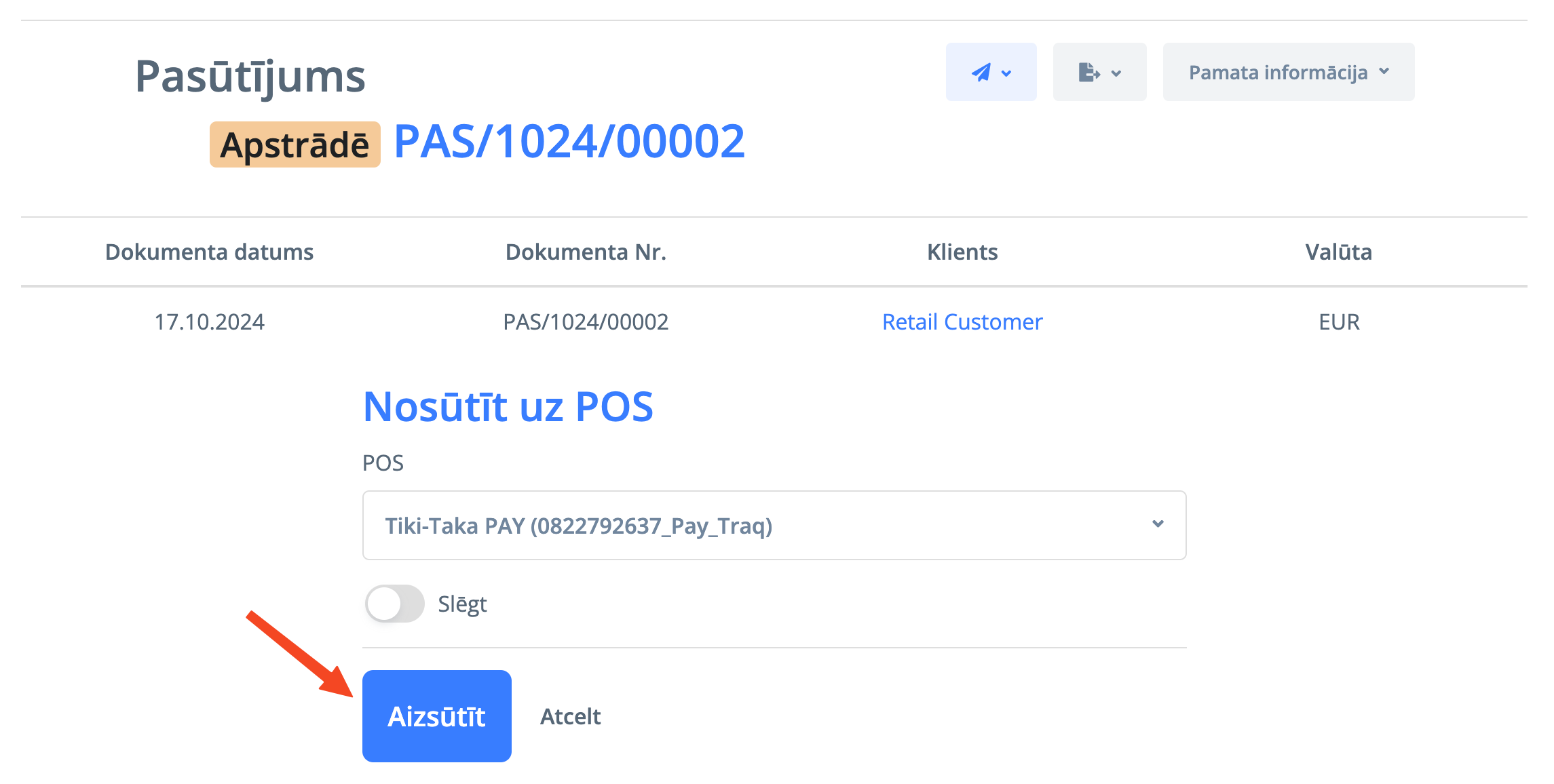Select the 17.10.2024 date cell
Screen dimensions: 1554x784
click(x=209, y=321)
